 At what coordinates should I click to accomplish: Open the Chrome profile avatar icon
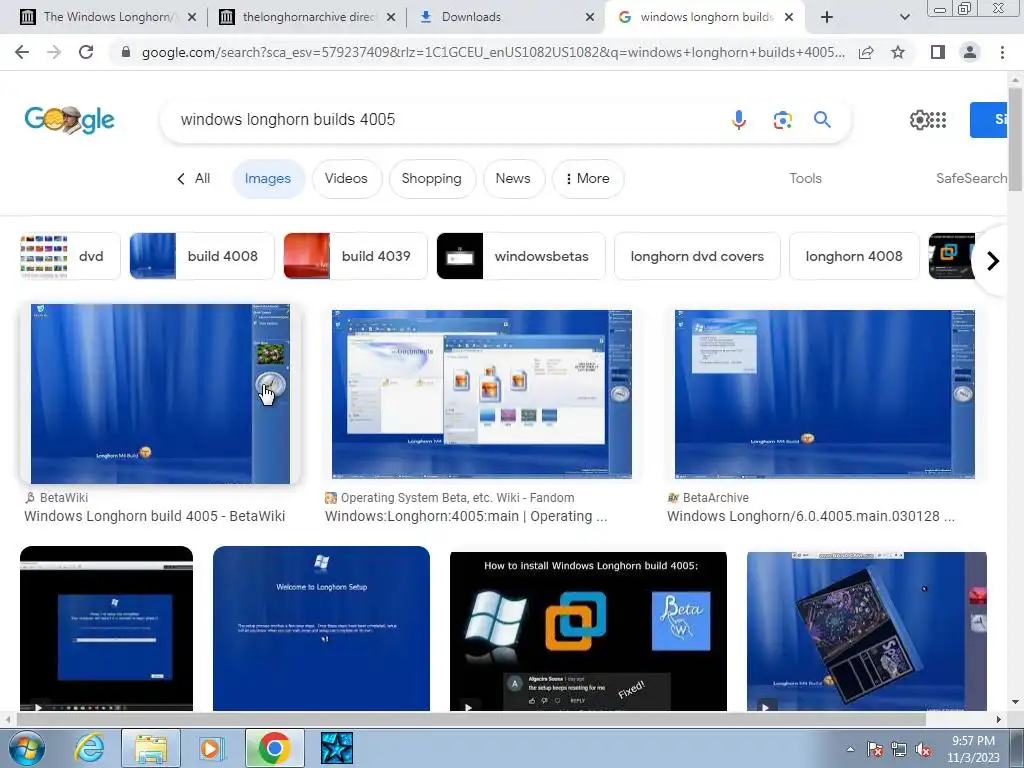(970, 52)
